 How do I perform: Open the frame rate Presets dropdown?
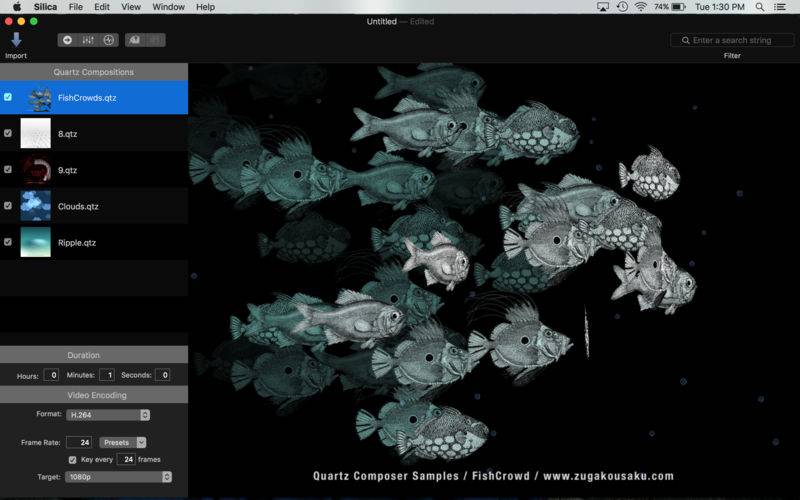(x=123, y=442)
